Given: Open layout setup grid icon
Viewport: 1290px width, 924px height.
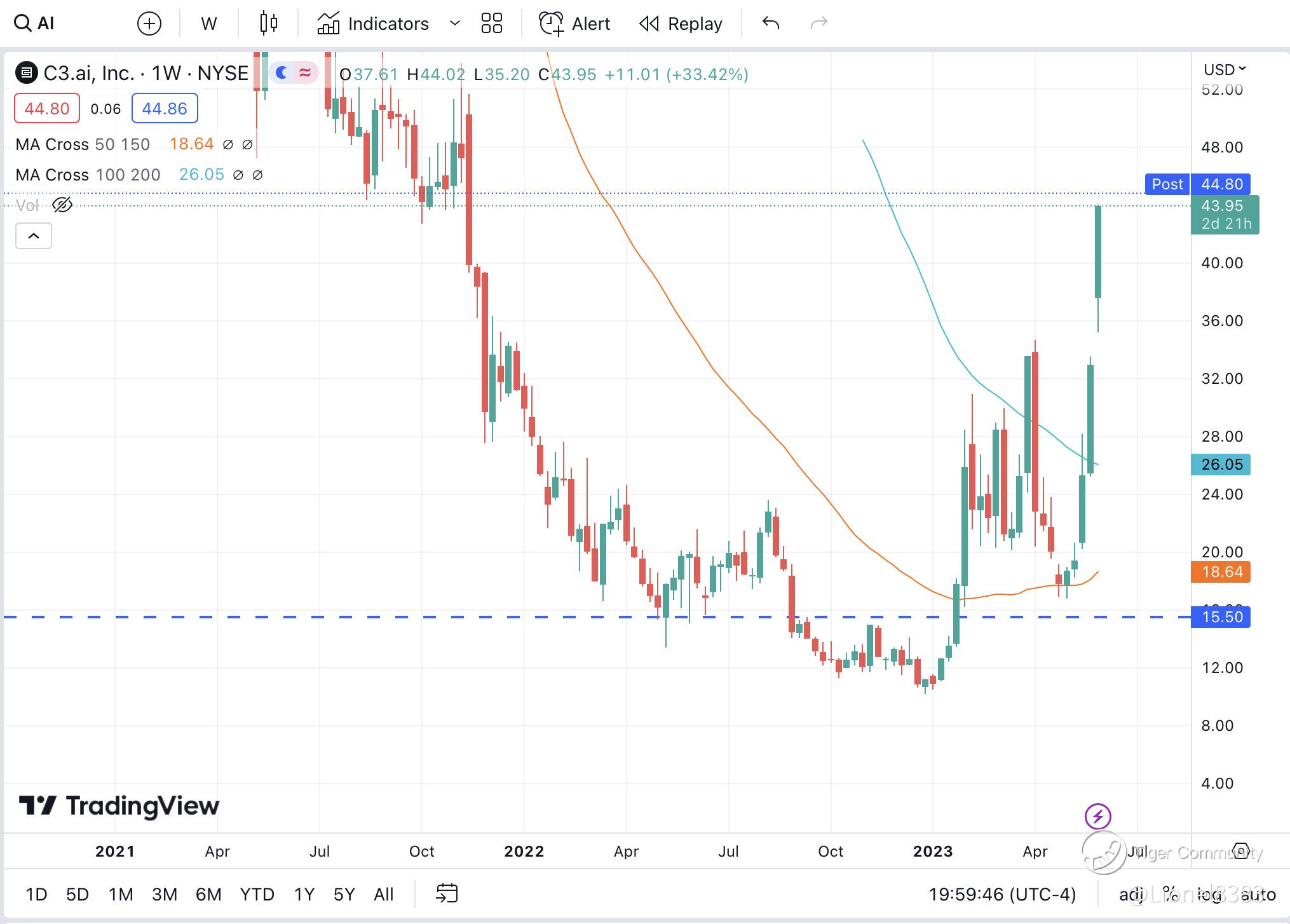Looking at the screenshot, I should pyautogui.click(x=491, y=24).
